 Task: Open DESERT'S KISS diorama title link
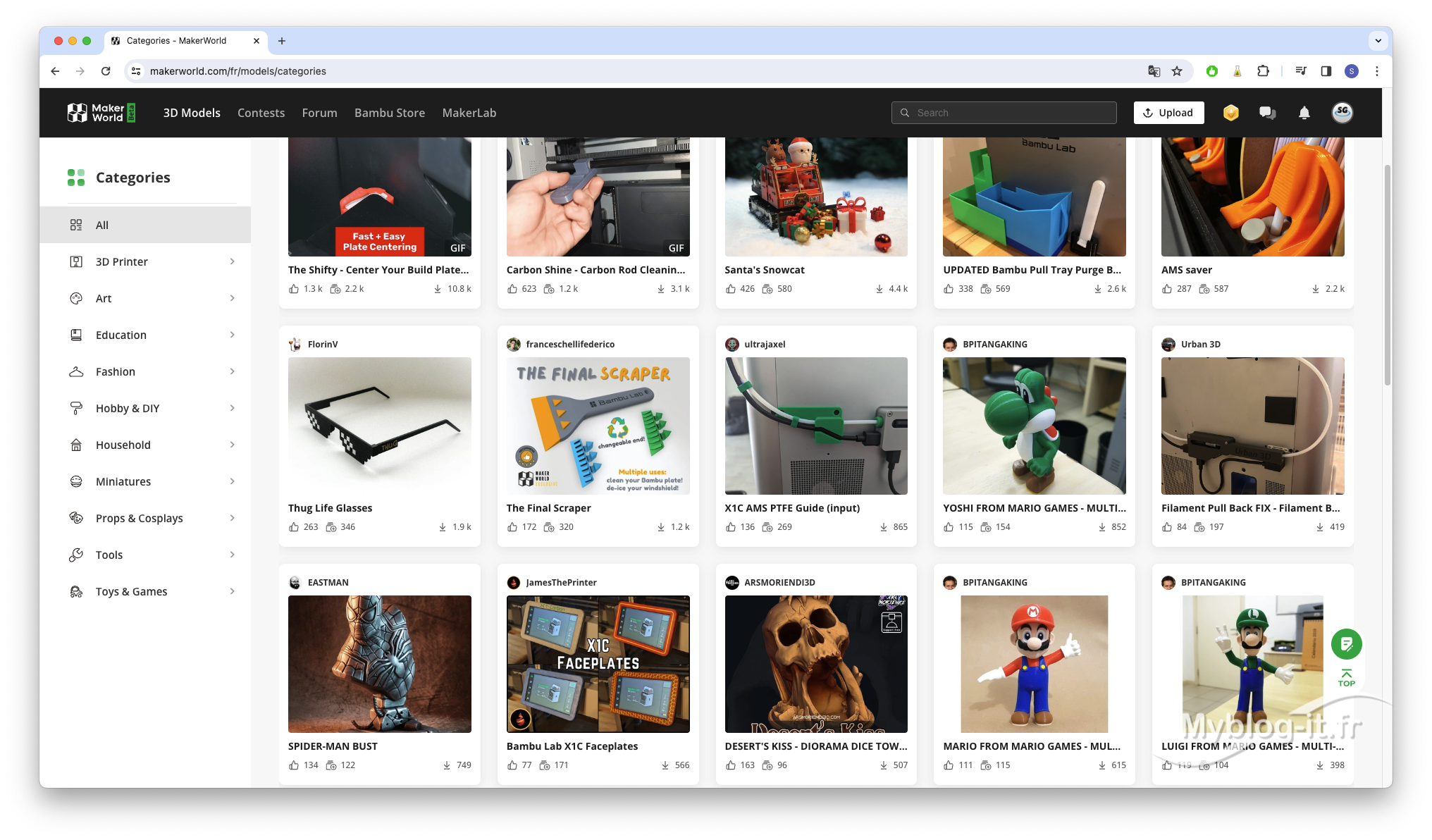tap(816, 746)
